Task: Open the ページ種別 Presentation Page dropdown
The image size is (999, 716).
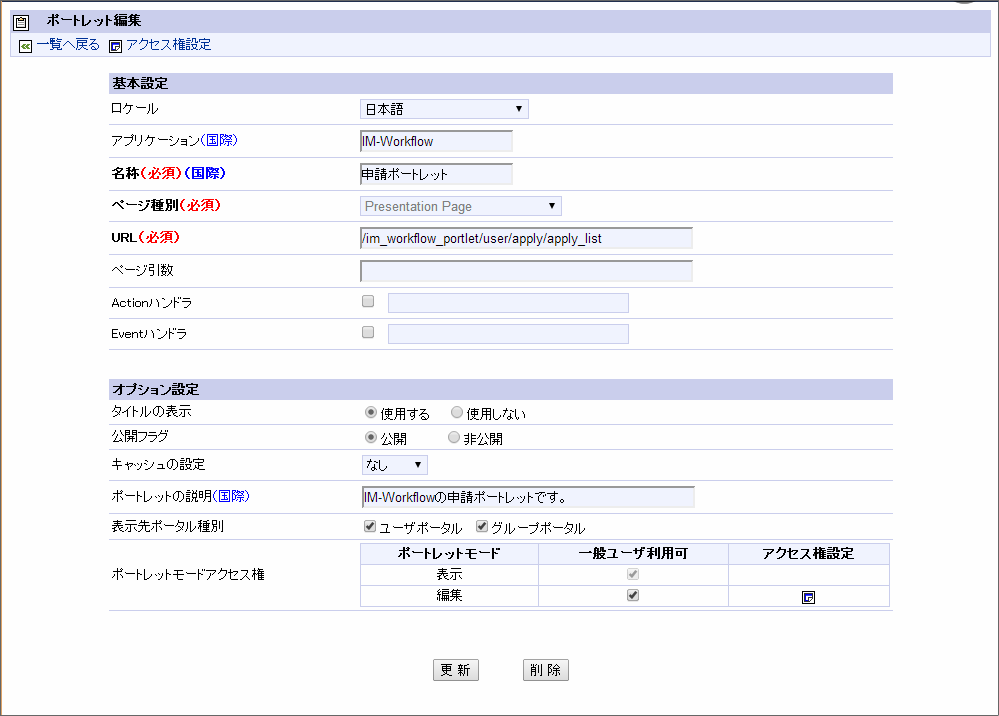Action: point(461,206)
